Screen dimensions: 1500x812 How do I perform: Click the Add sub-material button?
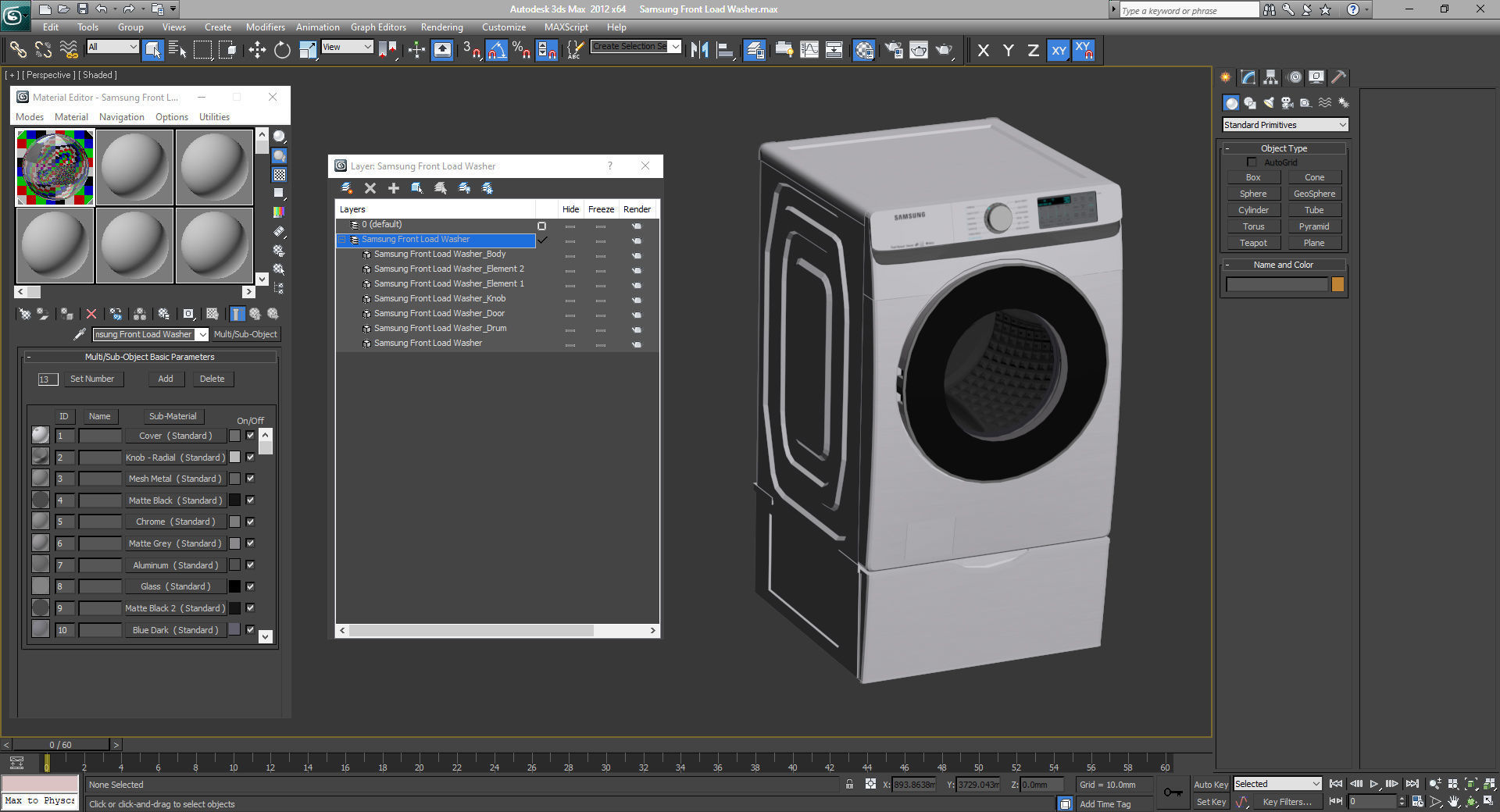[166, 379]
